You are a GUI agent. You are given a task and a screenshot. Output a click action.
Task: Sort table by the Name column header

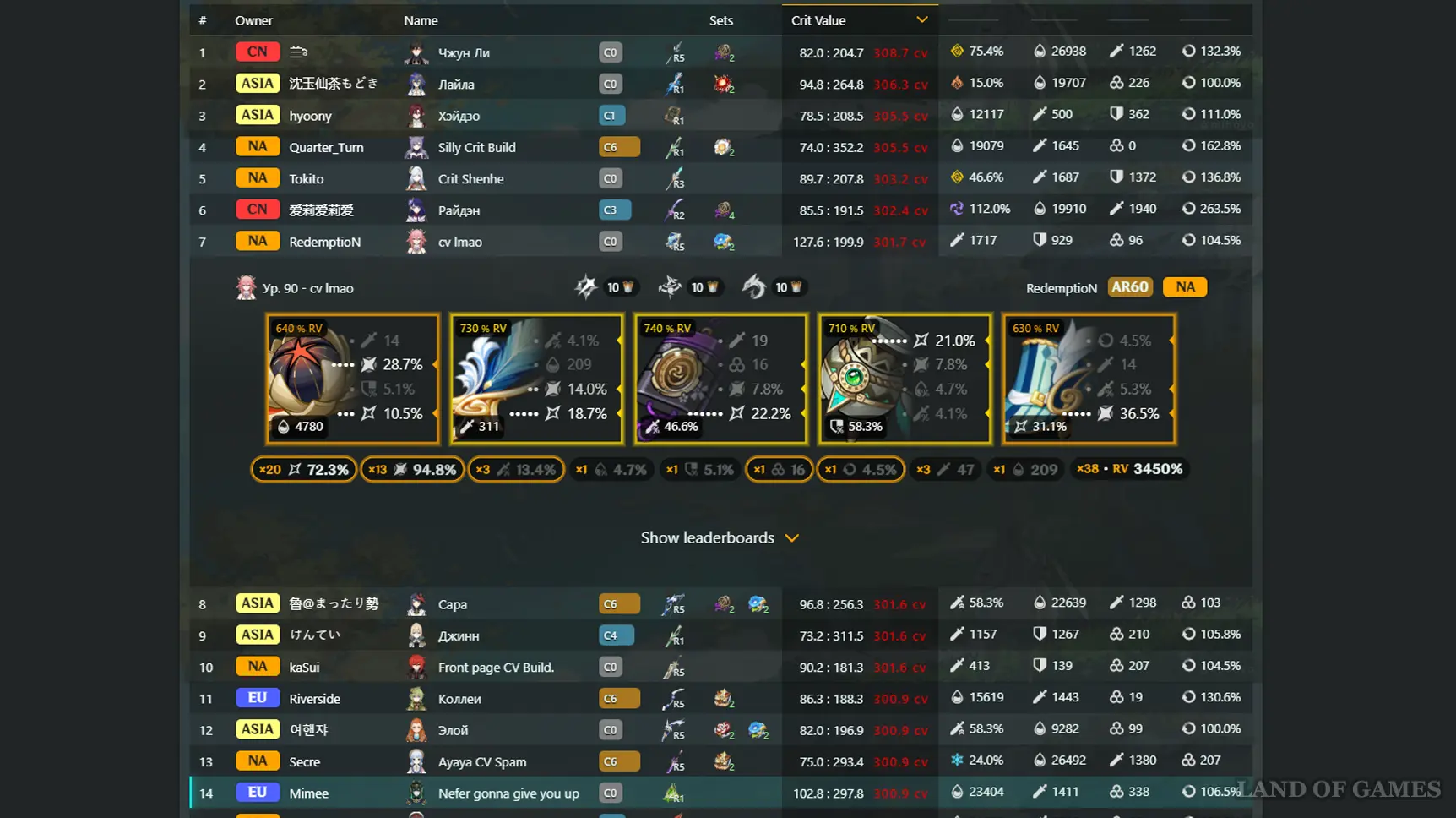(x=421, y=20)
